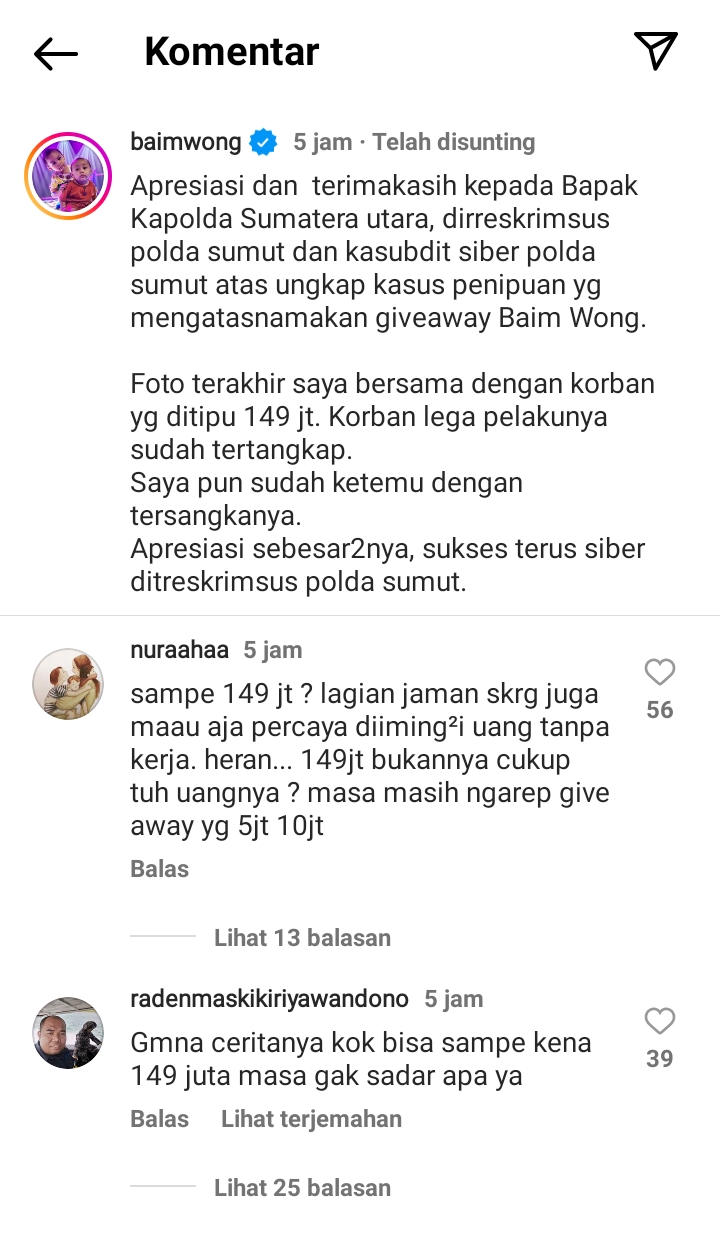
Task: View the 39 likes count
Action: (x=660, y=1059)
